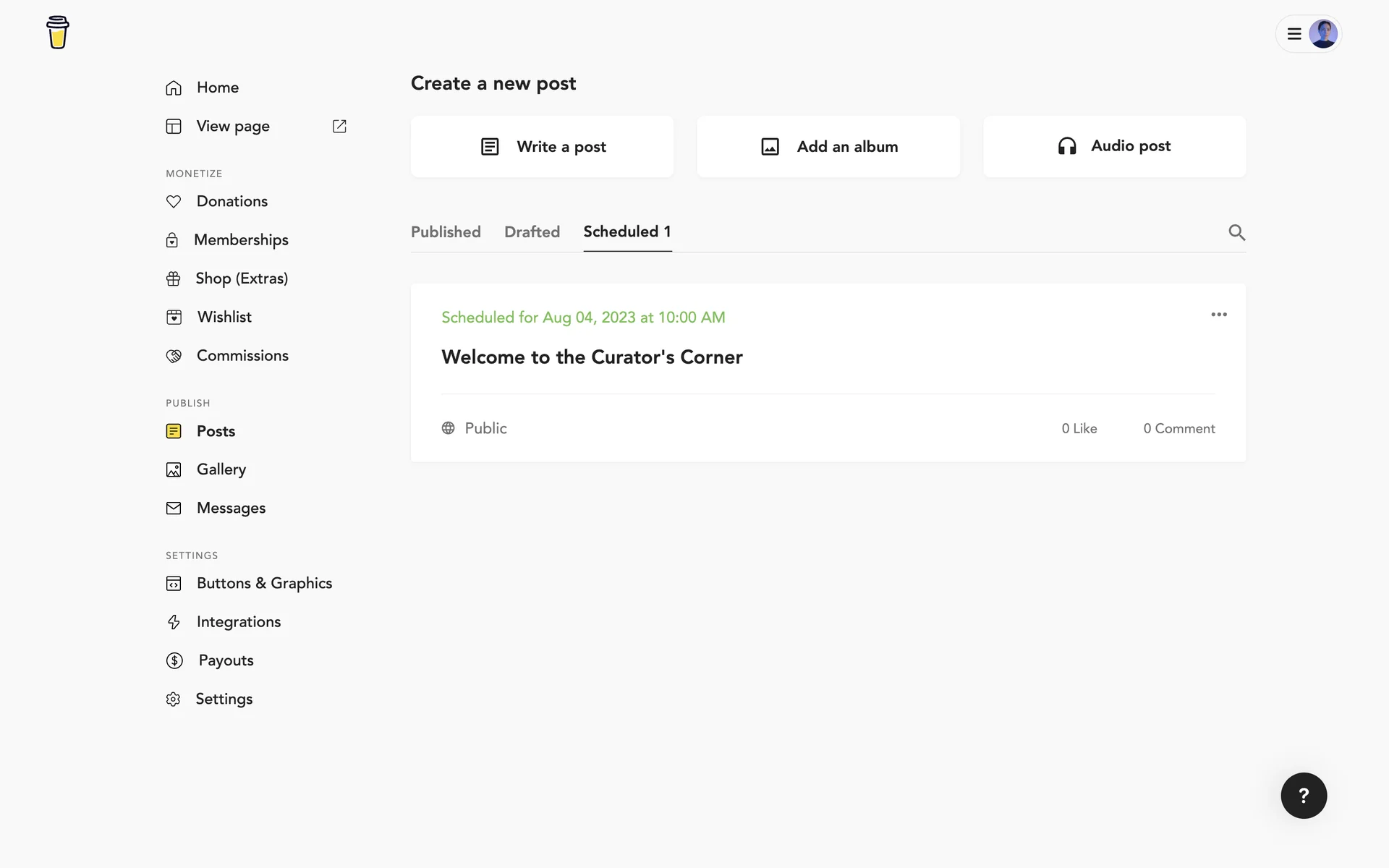
Task: Click the Memberships lock icon
Action: click(172, 240)
